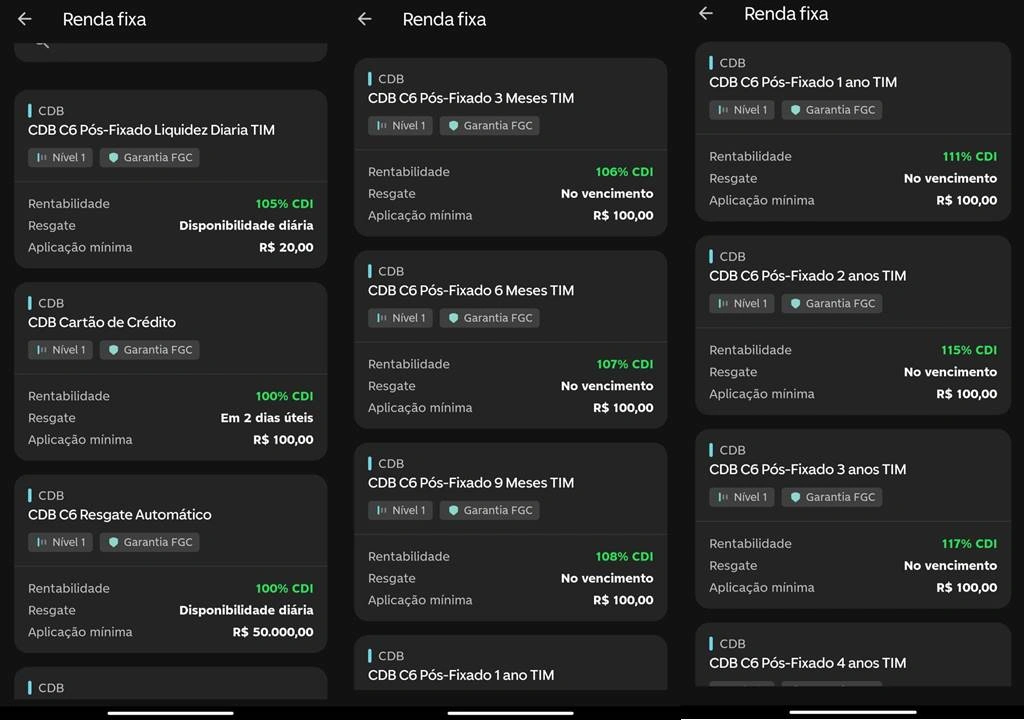Select the 108% CDI rentabilidade value
Image resolution: width=1024 pixels, height=720 pixels.
[624, 557]
